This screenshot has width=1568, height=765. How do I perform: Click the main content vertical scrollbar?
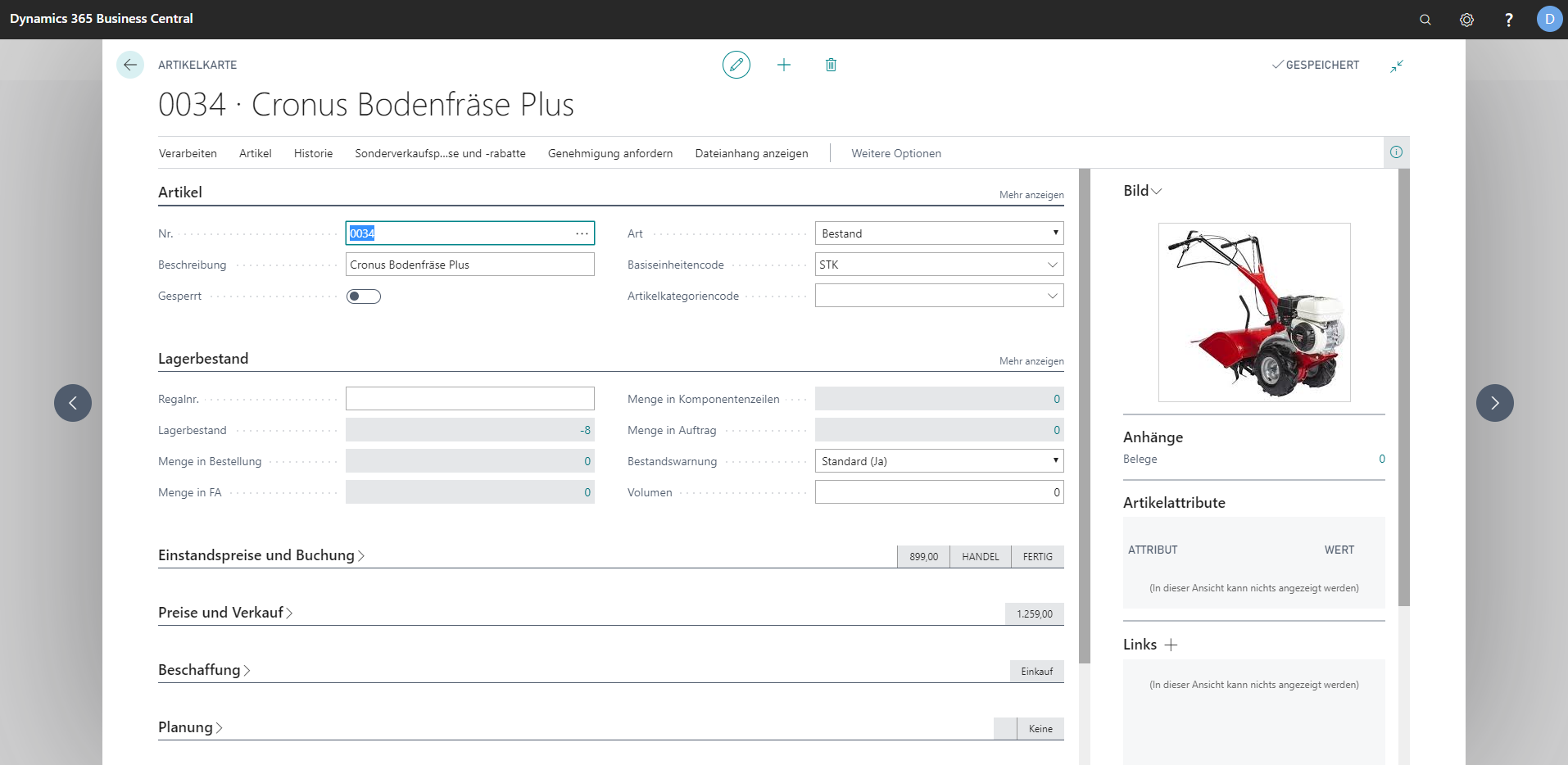pos(1085,415)
